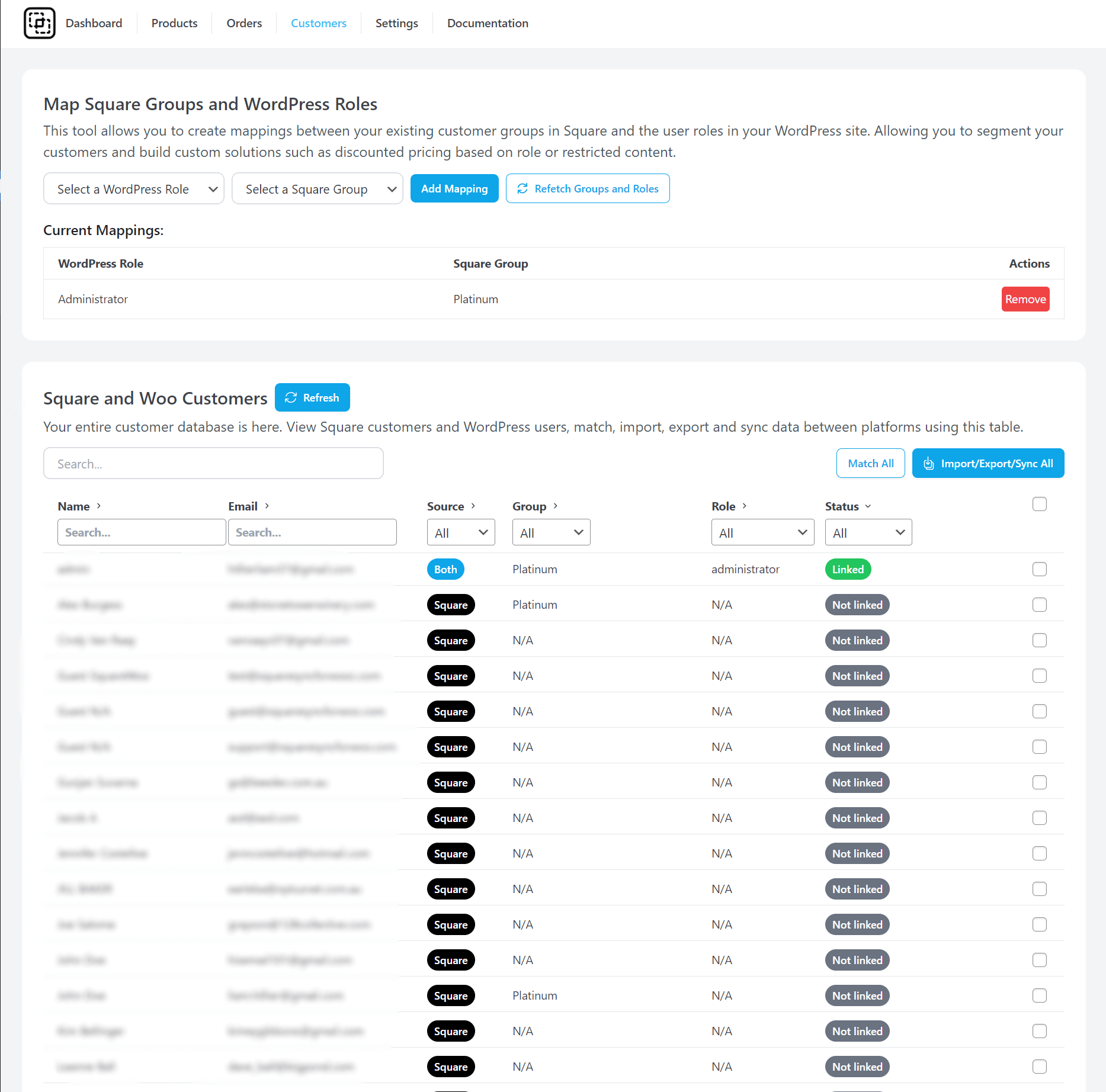
Task: Click the Email column sort arrow
Action: [267, 506]
